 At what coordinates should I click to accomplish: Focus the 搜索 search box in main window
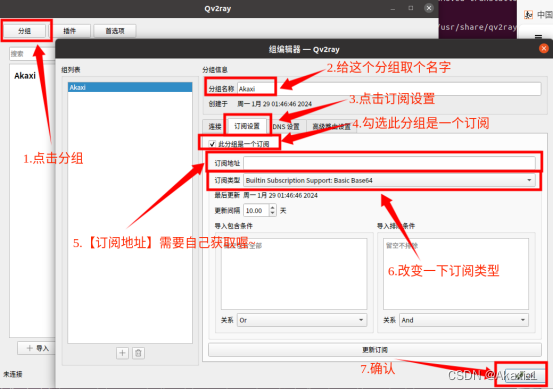(32, 54)
